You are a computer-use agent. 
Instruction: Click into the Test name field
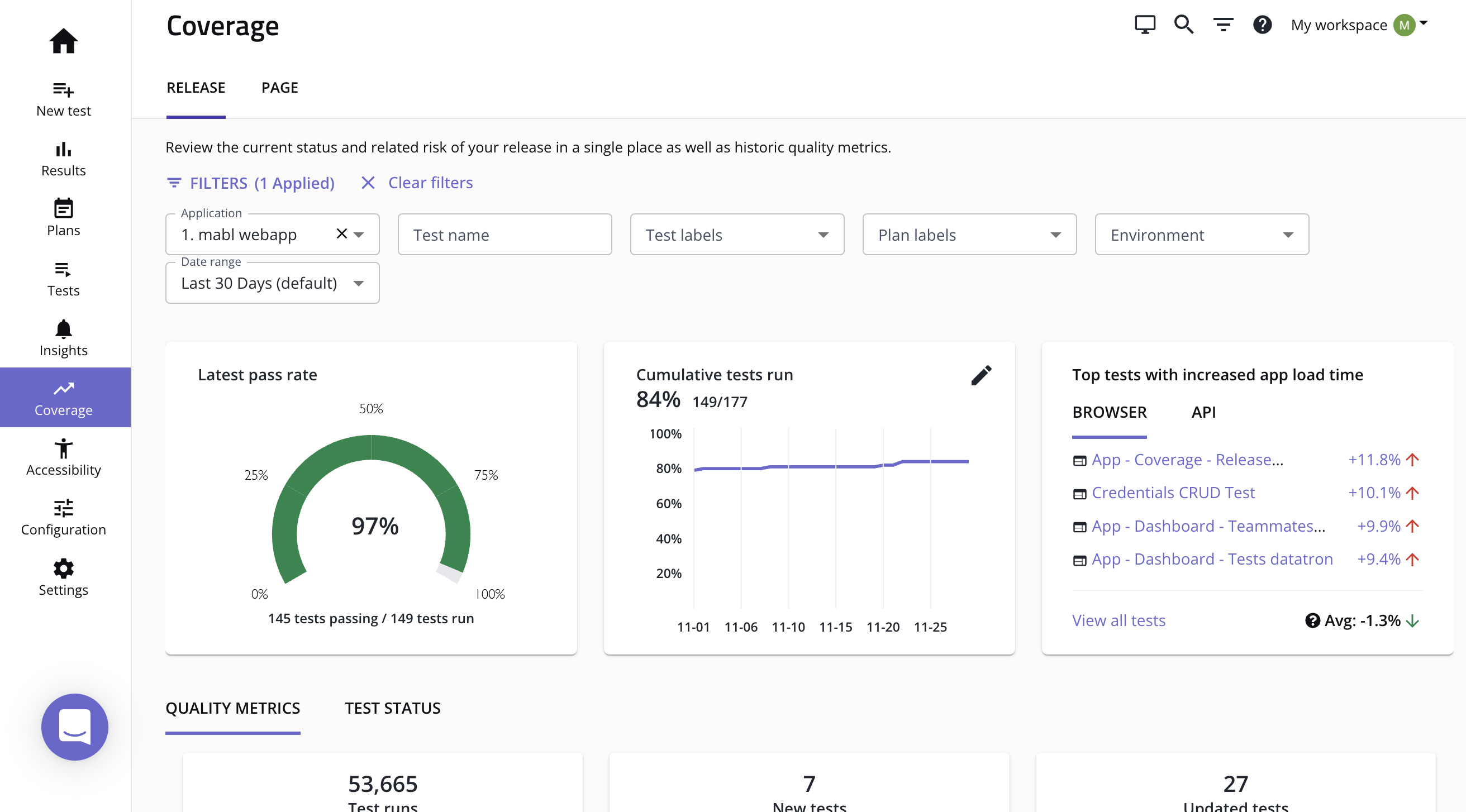pos(504,235)
